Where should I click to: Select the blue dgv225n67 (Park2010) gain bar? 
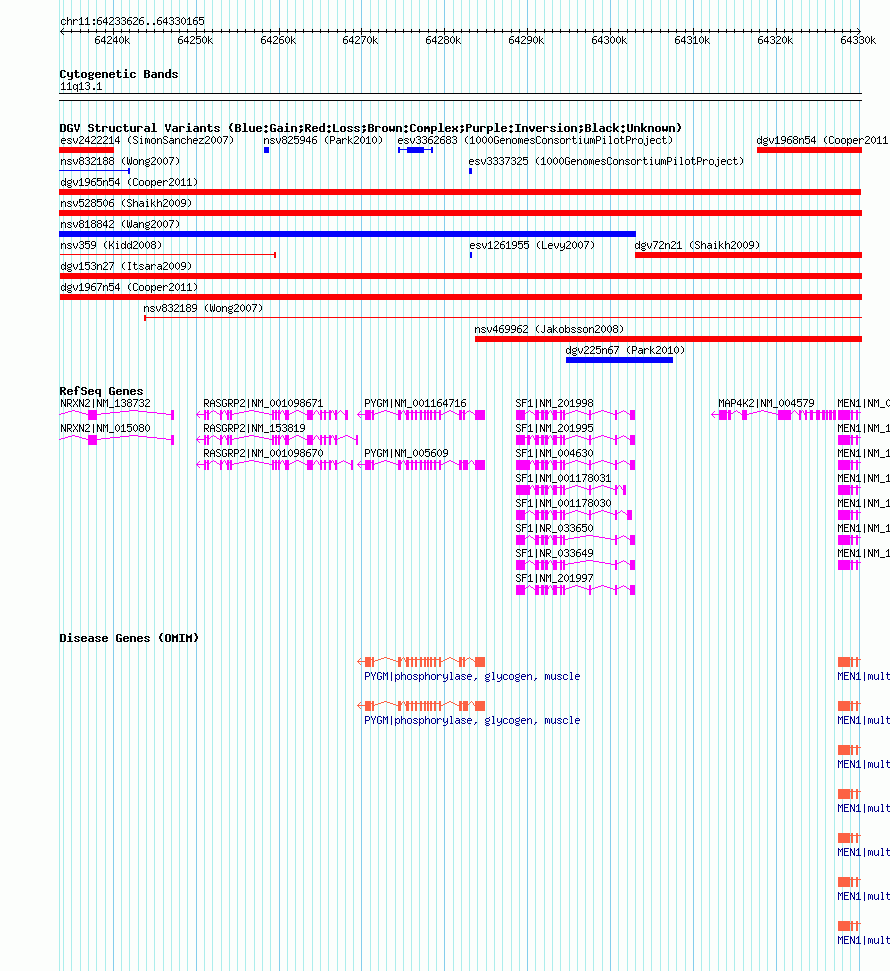pyautogui.click(x=619, y=360)
